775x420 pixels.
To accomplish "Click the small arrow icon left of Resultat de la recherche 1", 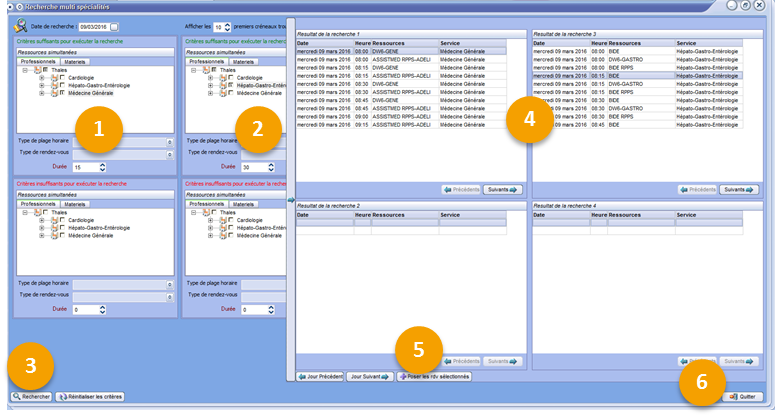I will 291,201.
